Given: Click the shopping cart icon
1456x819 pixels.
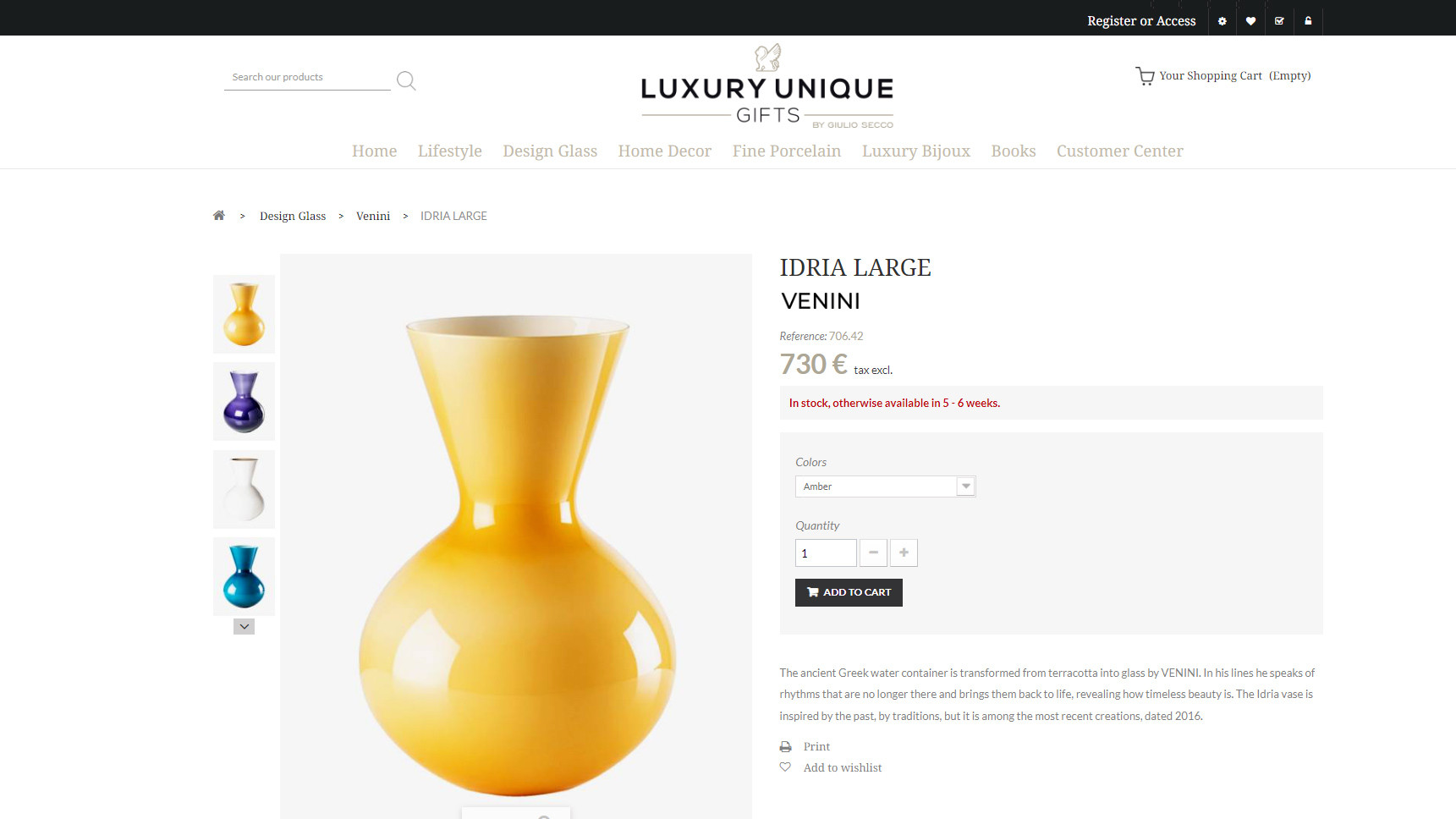Looking at the screenshot, I should pyautogui.click(x=1145, y=76).
